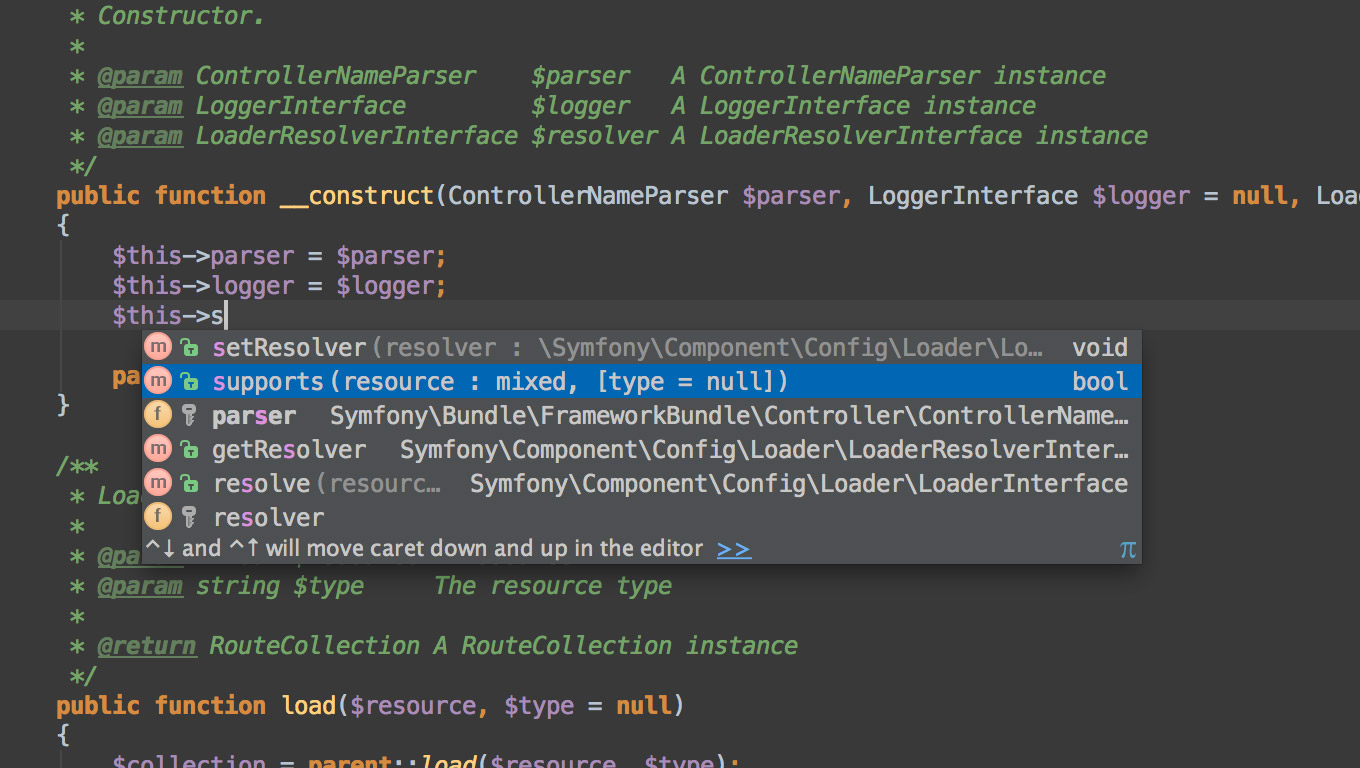Click 'Constructor.' comment text
This screenshot has width=1360, height=768.
click(x=181, y=16)
